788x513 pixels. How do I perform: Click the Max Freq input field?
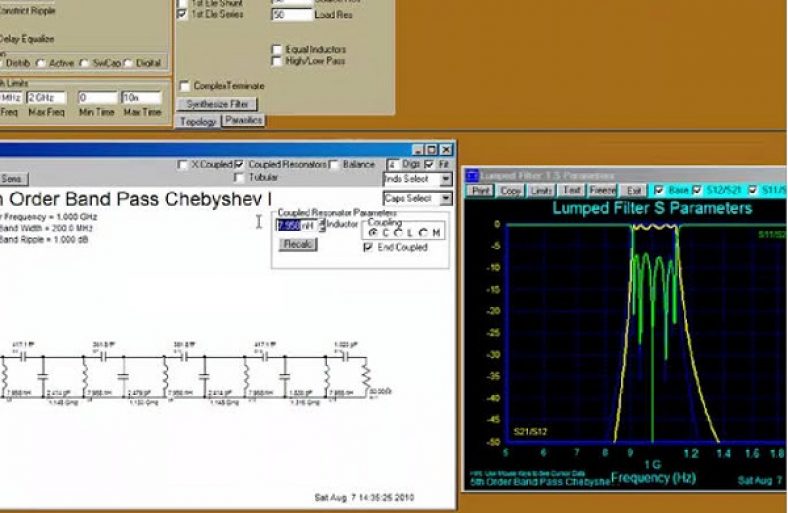coord(46,98)
